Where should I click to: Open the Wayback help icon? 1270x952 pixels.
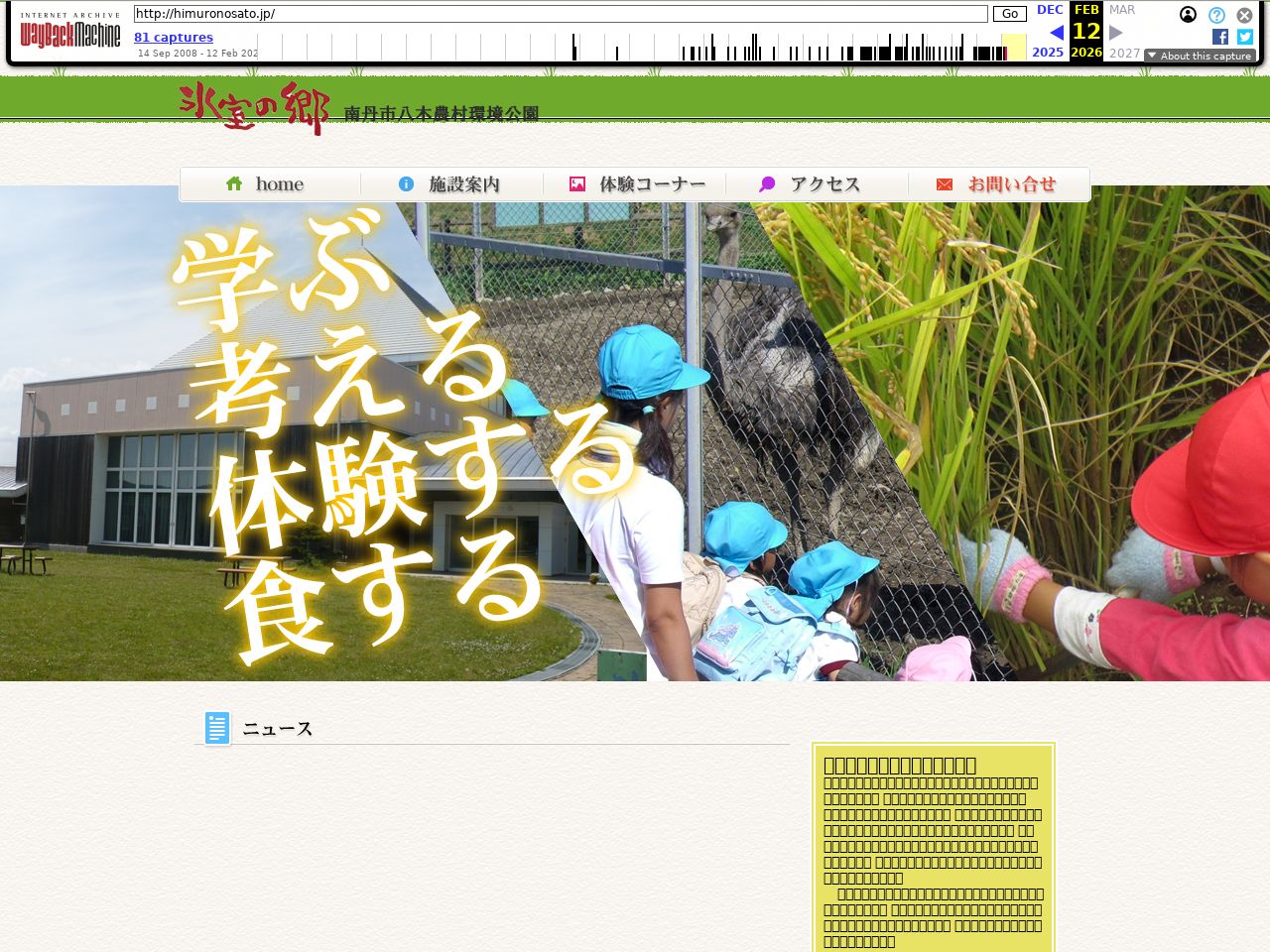coord(1216,15)
